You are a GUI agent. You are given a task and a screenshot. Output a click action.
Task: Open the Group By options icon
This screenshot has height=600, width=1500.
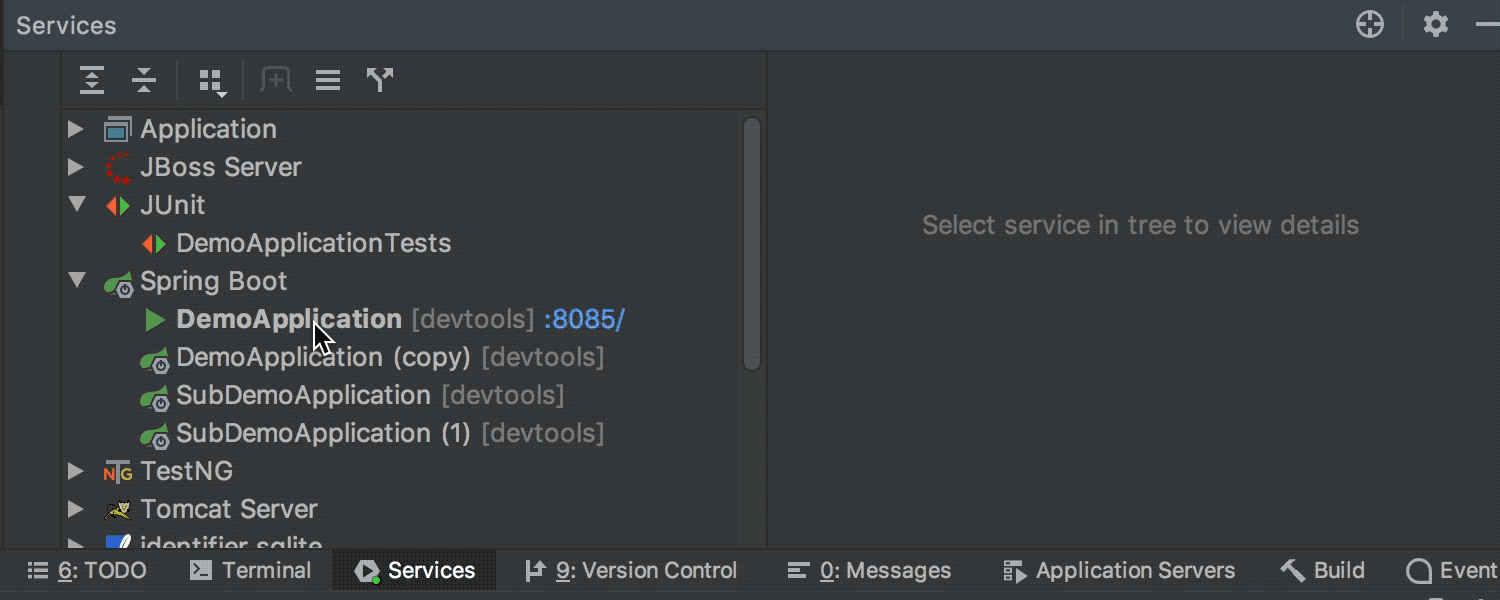pyautogui.click(x=211, y=80)
